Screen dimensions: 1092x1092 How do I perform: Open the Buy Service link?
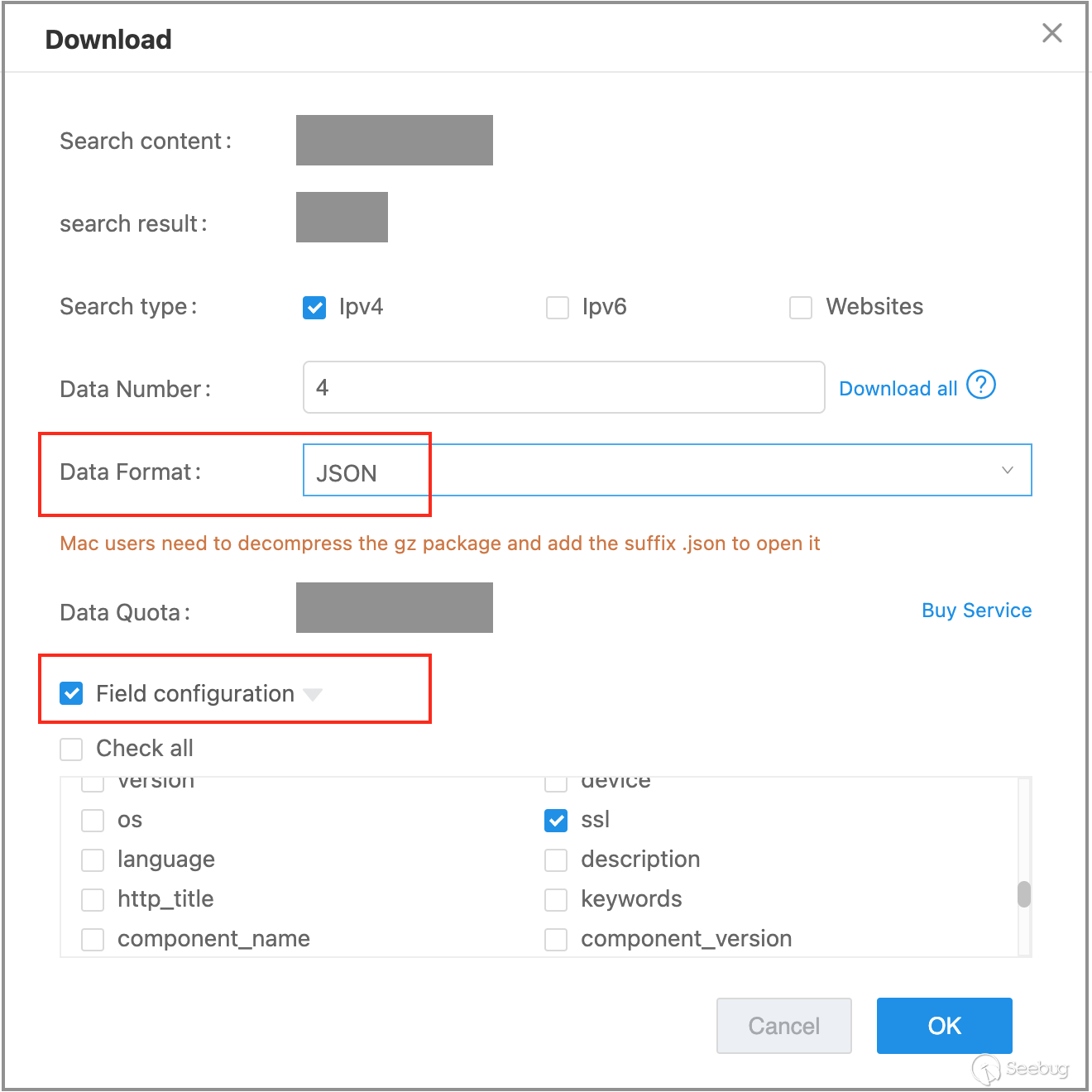tap(976, 611)
